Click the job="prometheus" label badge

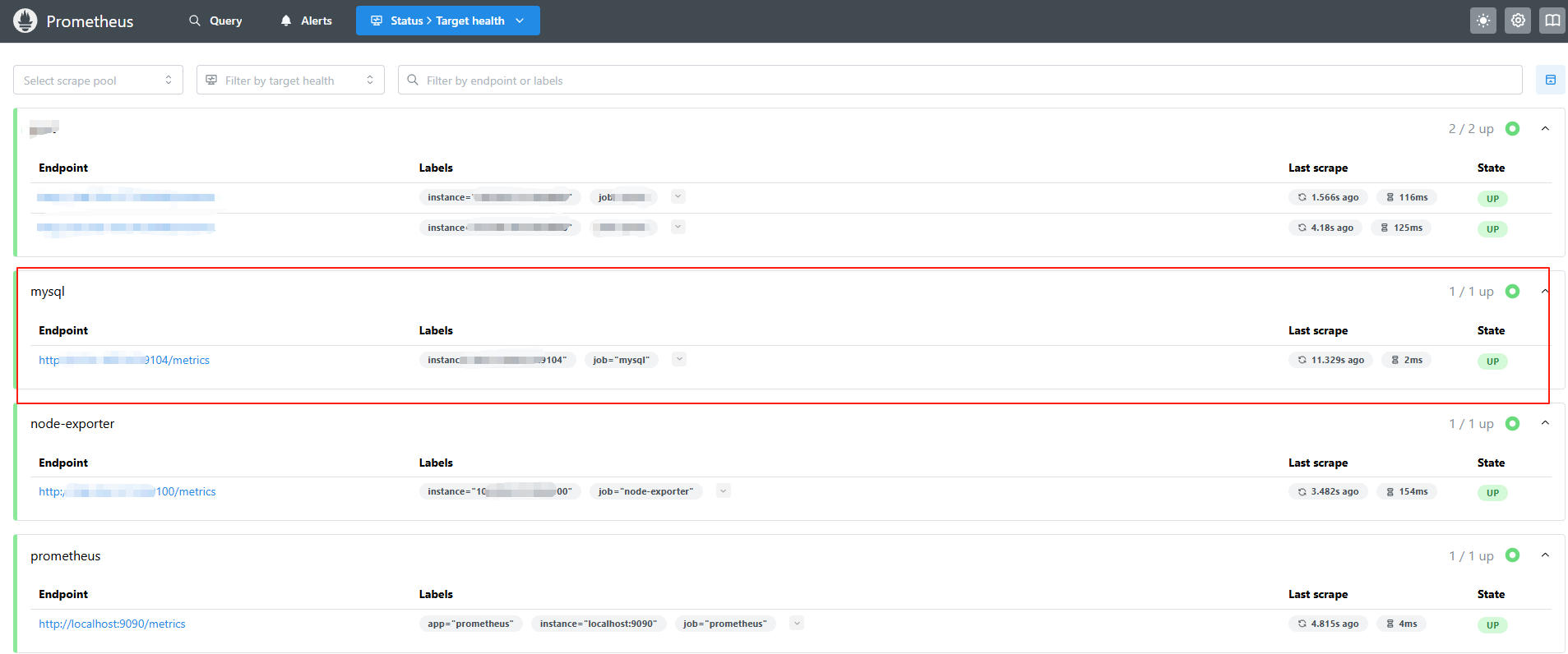[x=725, y=624]
